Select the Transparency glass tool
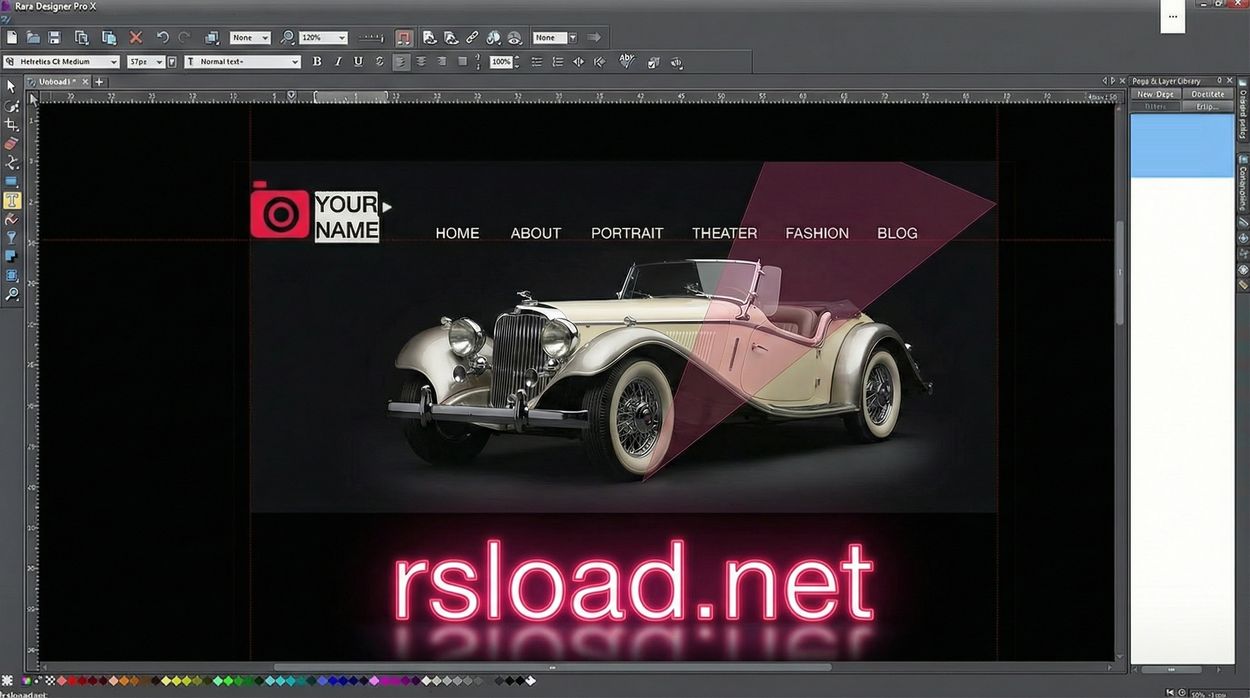1250x698 pixels. 12,238
